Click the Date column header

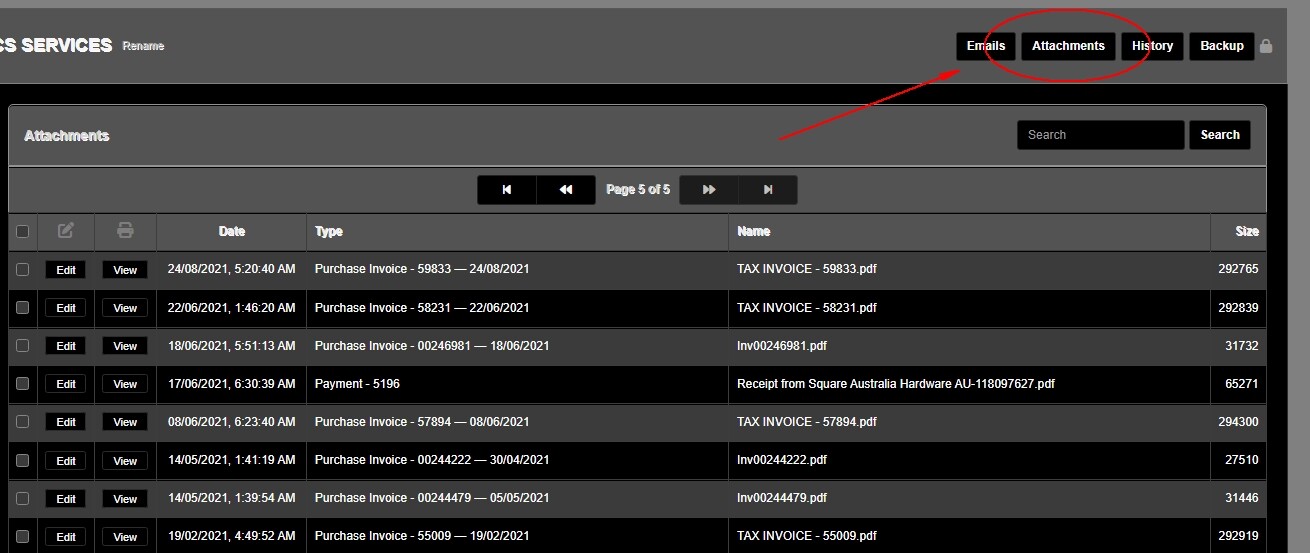pos(232,231)
